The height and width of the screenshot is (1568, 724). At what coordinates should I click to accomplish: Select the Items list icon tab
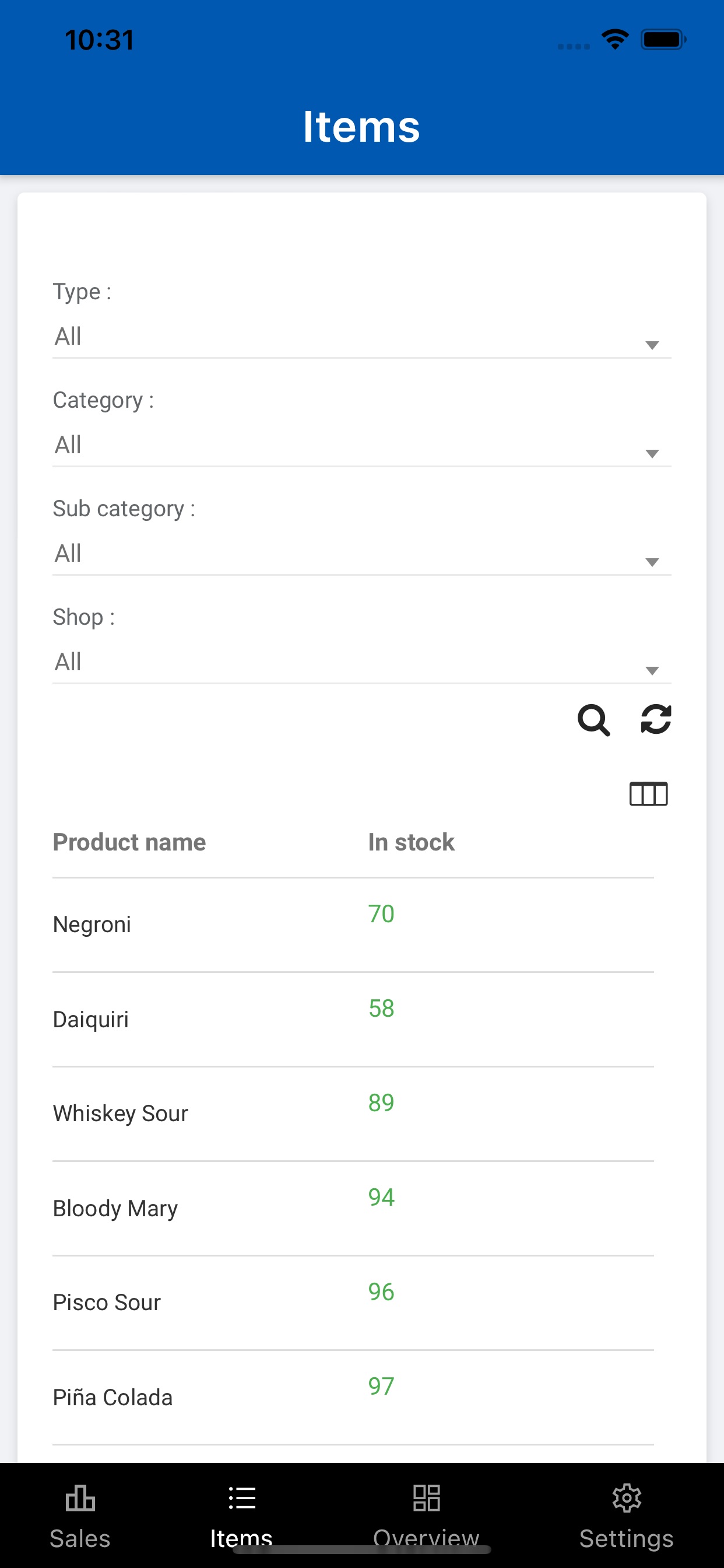click(x=241, y=1516)
